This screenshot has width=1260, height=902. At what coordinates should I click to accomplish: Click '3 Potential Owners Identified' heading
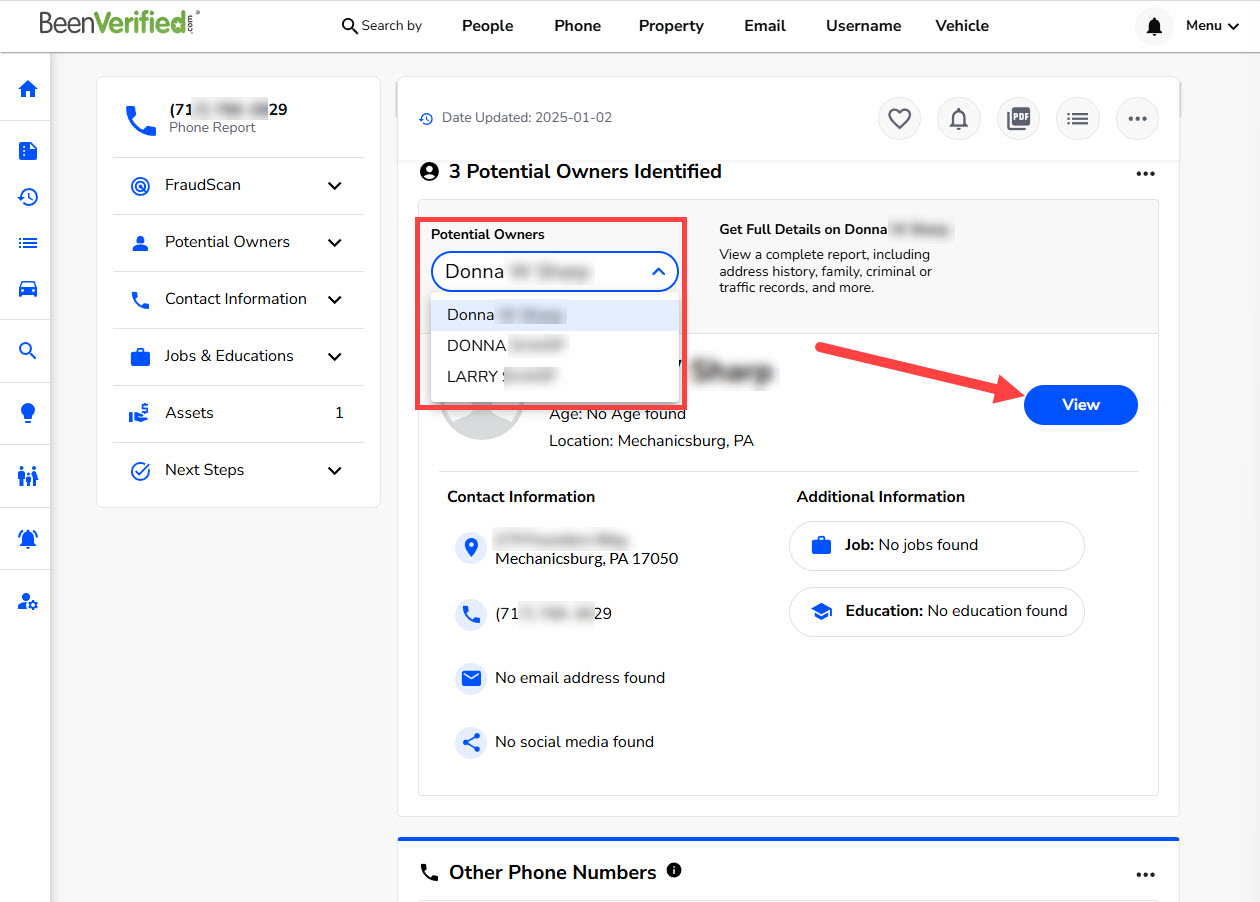[x=585, y=172]
